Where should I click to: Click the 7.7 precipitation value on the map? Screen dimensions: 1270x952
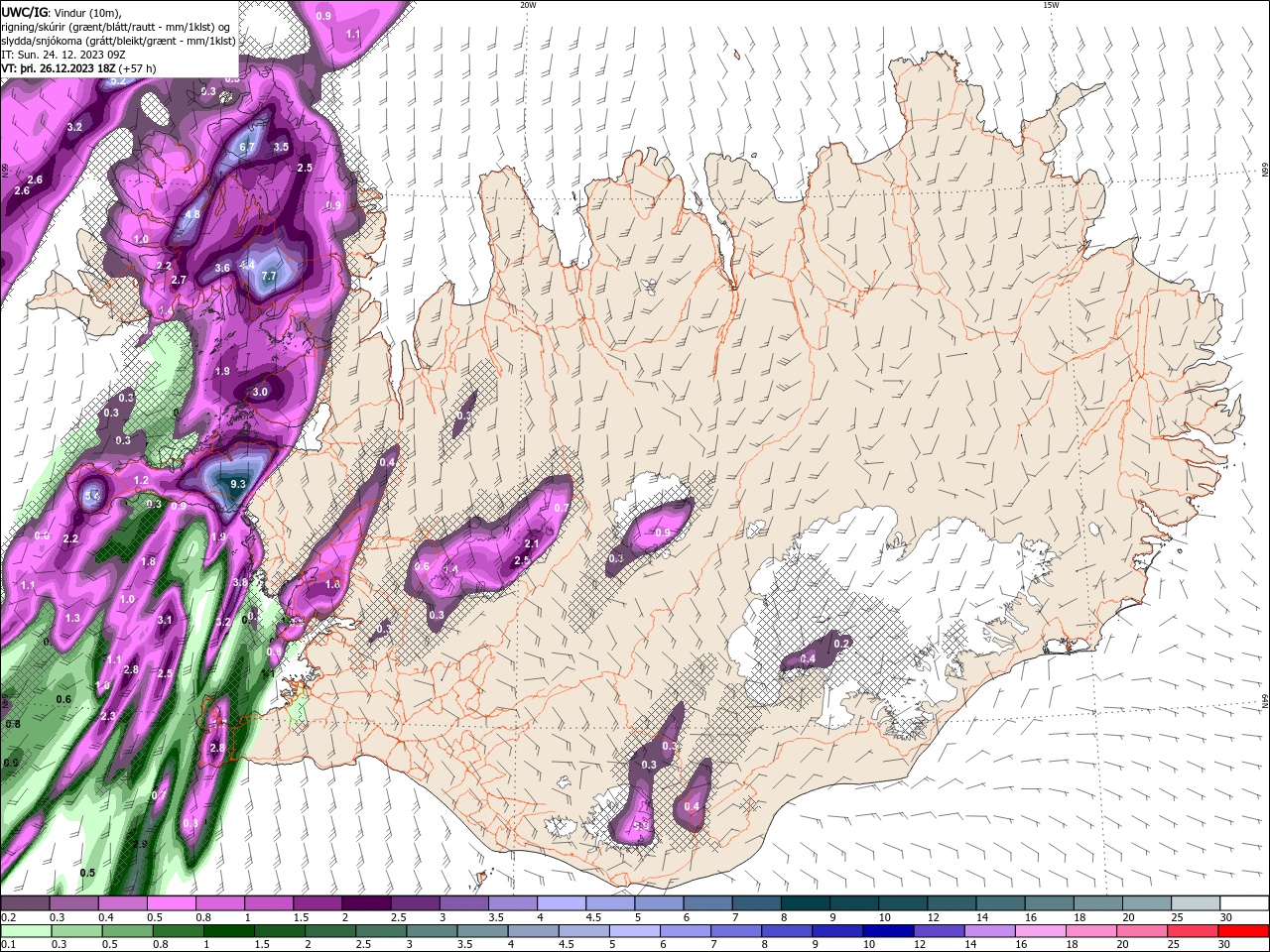267,276
